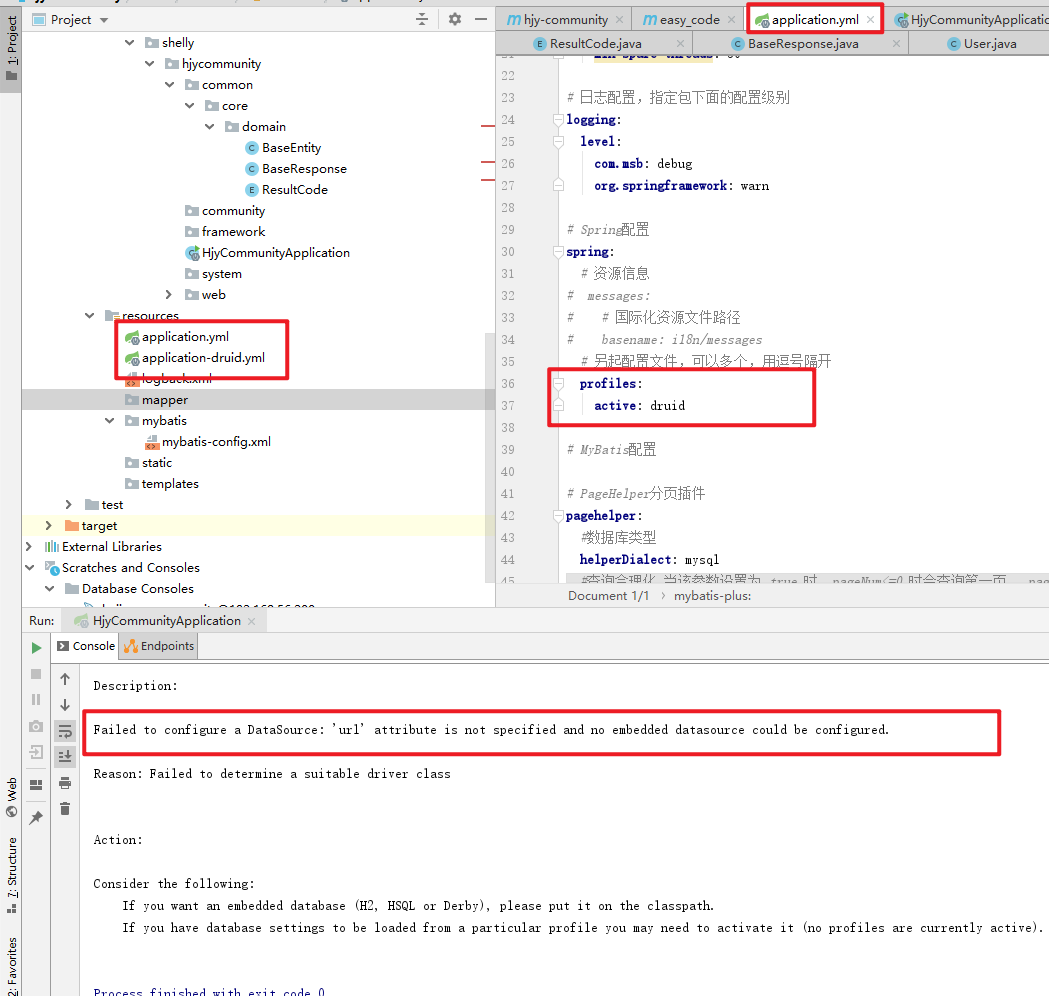Click Document 1/1 breadcrumb in editor footer

[608, 596]
